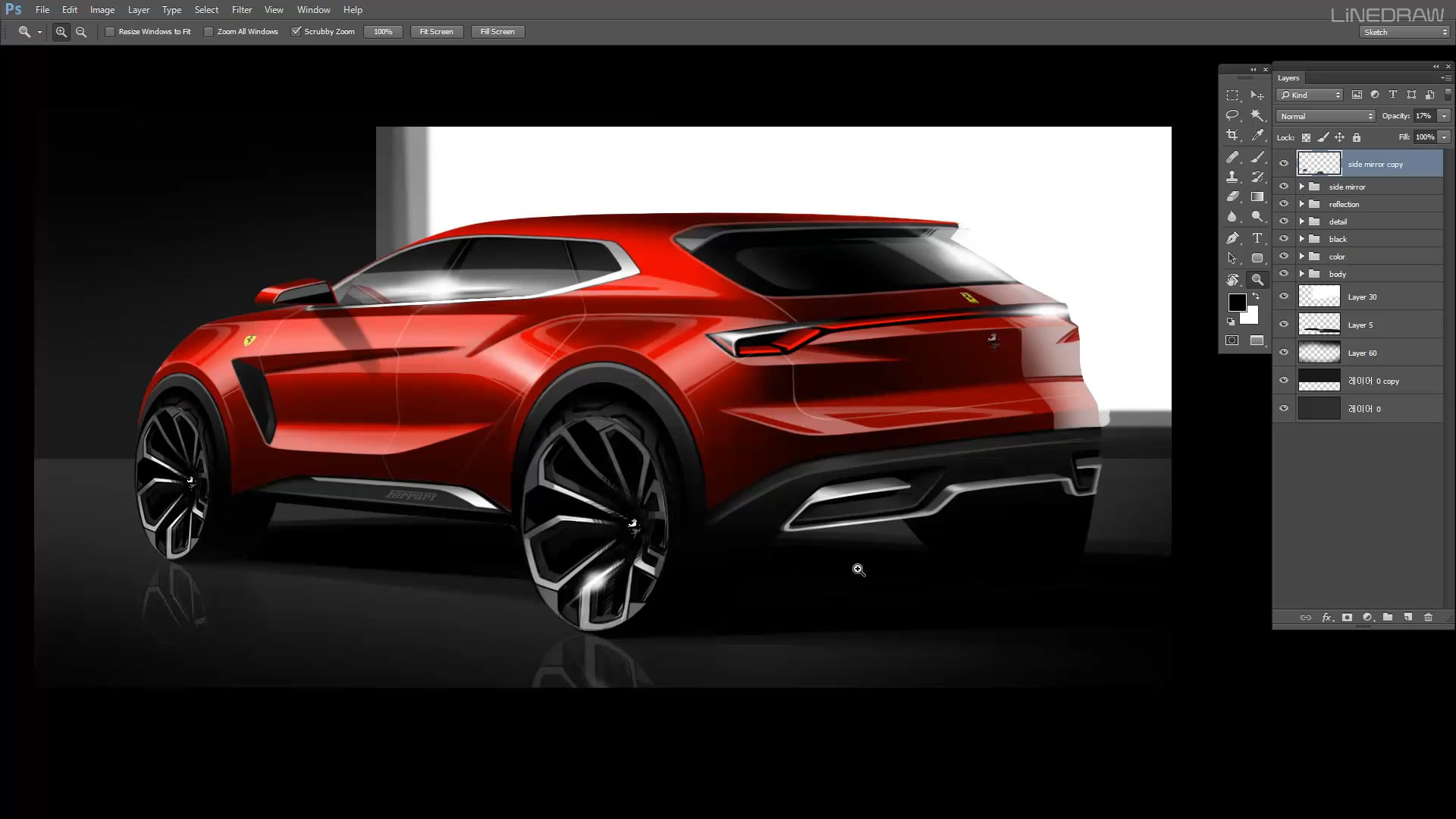Select the Crop tool
Viewport: 1456px width, 819px height.
click(x=1232, y=135)
